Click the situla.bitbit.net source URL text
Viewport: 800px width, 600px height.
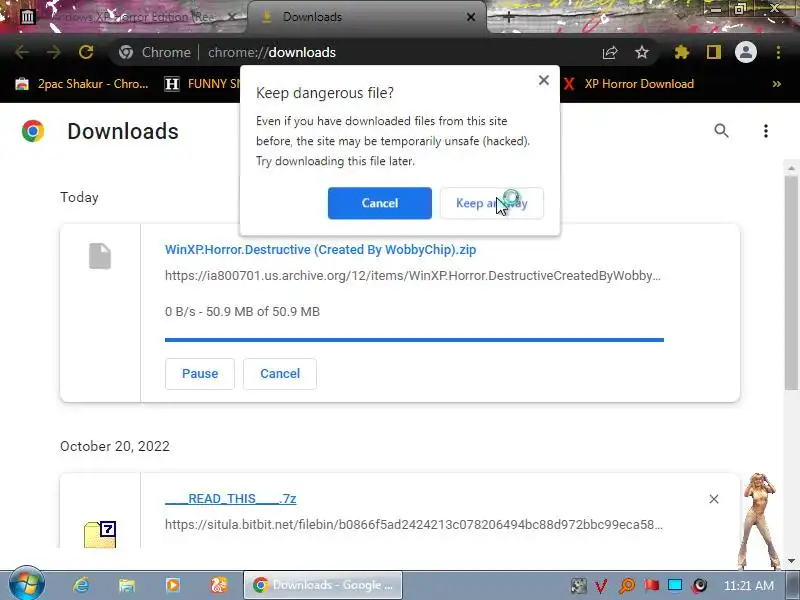click(x=414, y=524)
